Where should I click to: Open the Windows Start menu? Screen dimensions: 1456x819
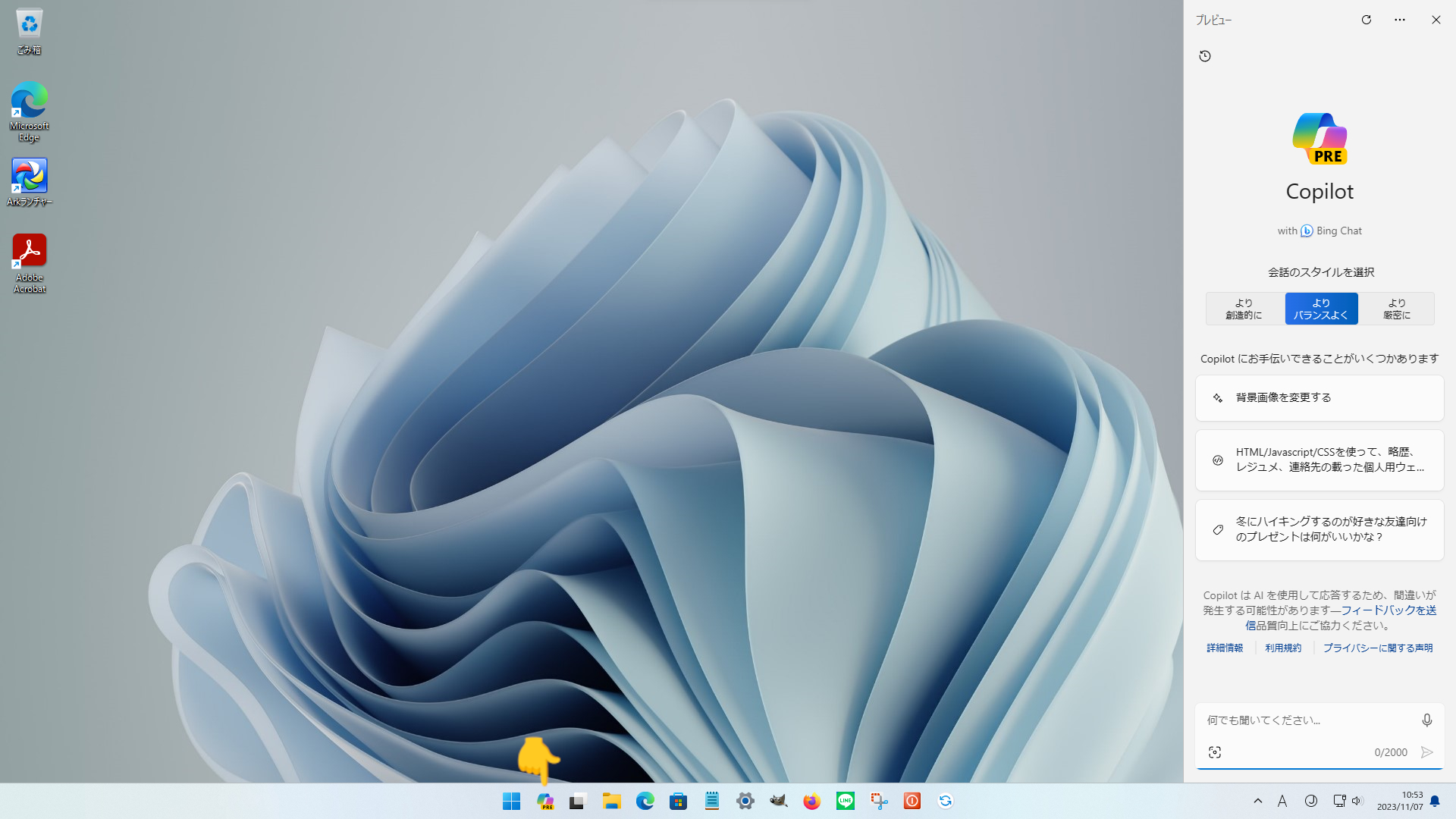(x=511, y=801)
